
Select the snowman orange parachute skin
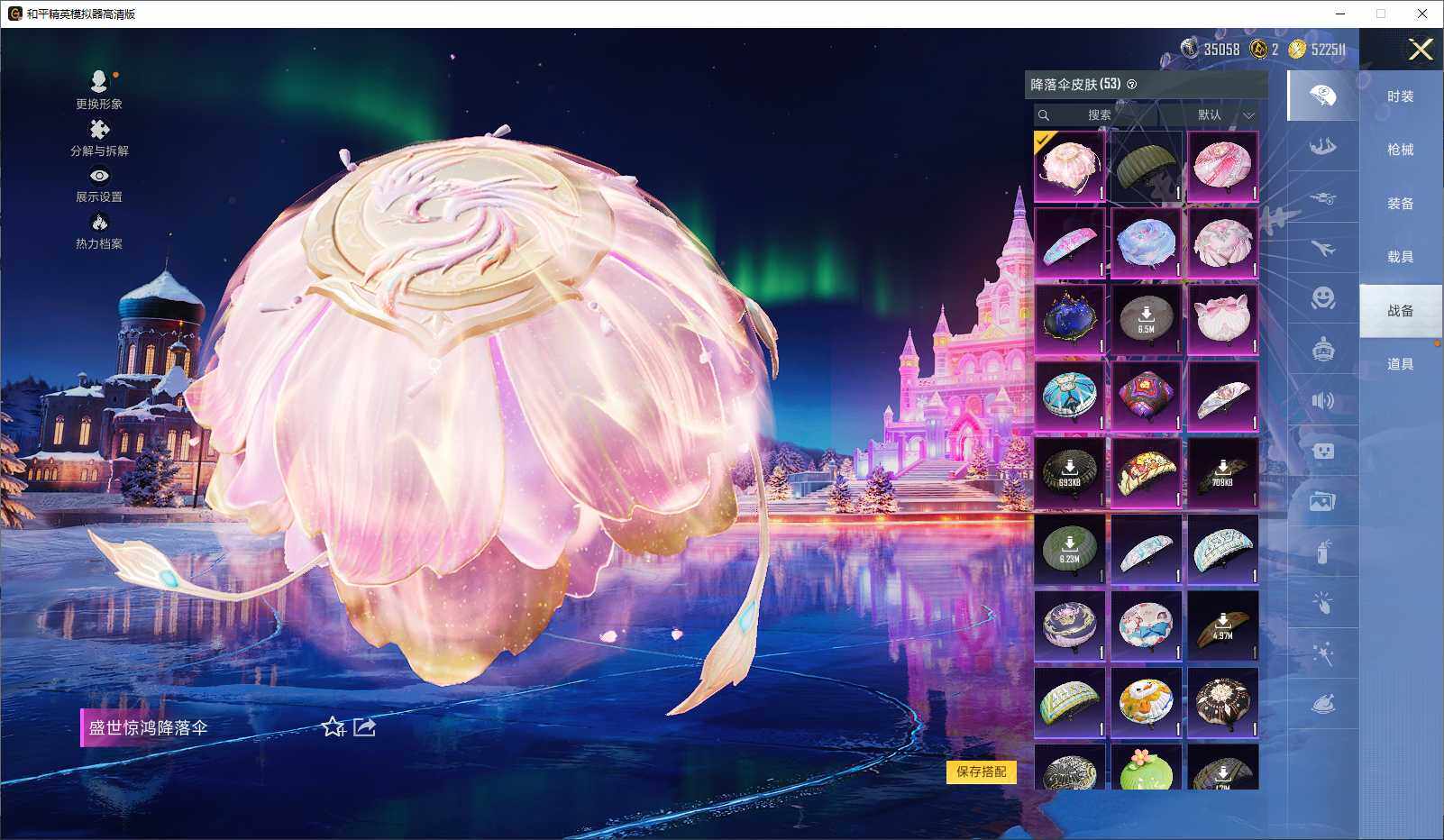(x=1147, y=703)
